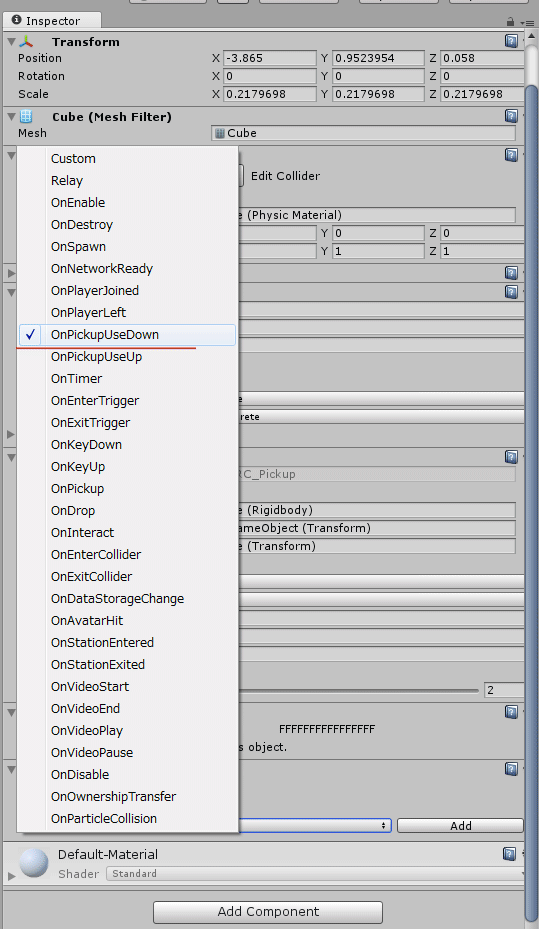Image resolution: width=539 pixels, height=929 pixels.
Task: Click the Mesh Filter grid icon
Action: click(x=27, y=116)
